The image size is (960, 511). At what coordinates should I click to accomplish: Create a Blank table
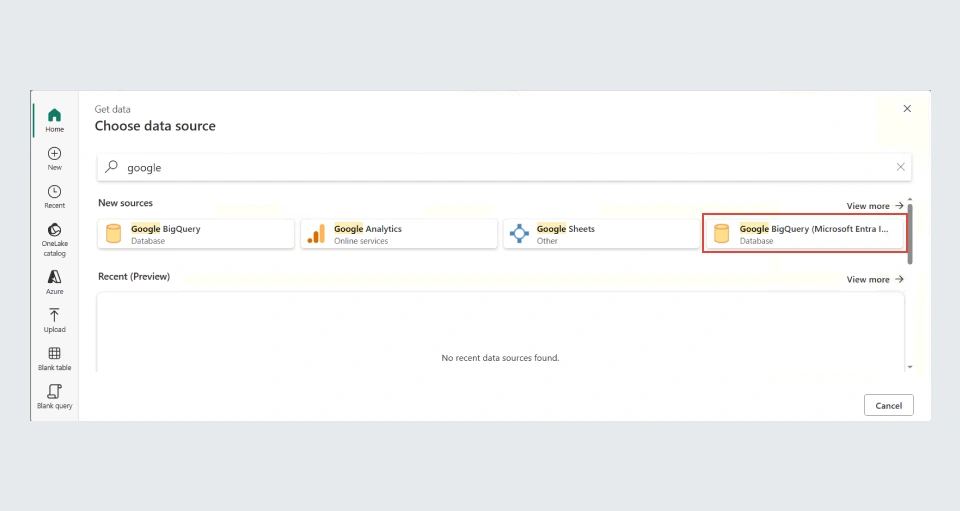(54, 359)
